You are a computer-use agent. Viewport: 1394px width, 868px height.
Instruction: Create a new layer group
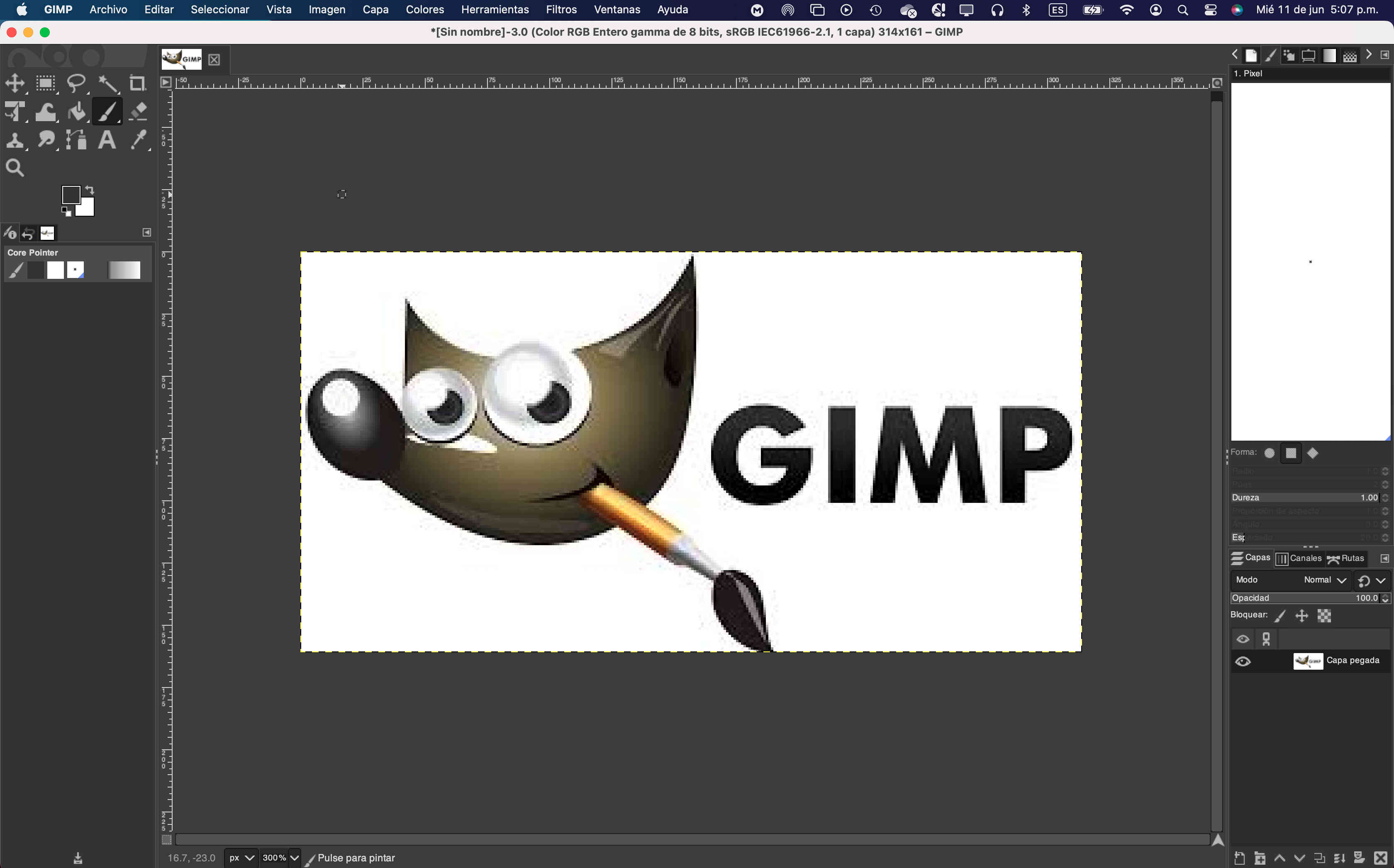click(1260, 858)
